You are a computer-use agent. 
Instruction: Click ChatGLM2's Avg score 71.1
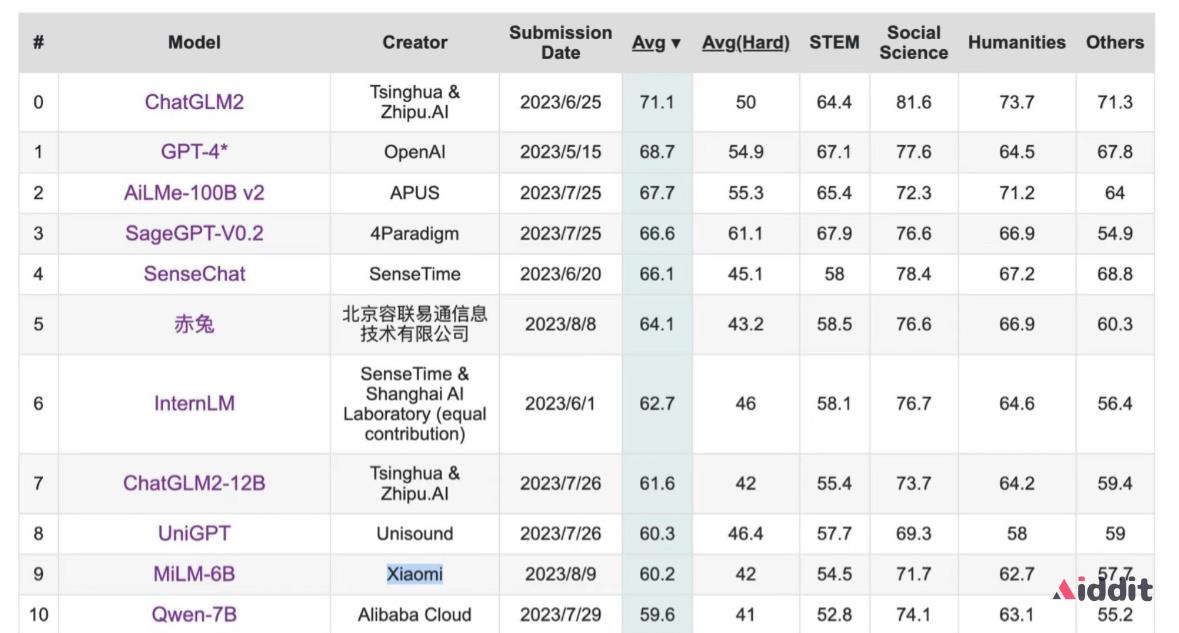(x=656, y=102)
